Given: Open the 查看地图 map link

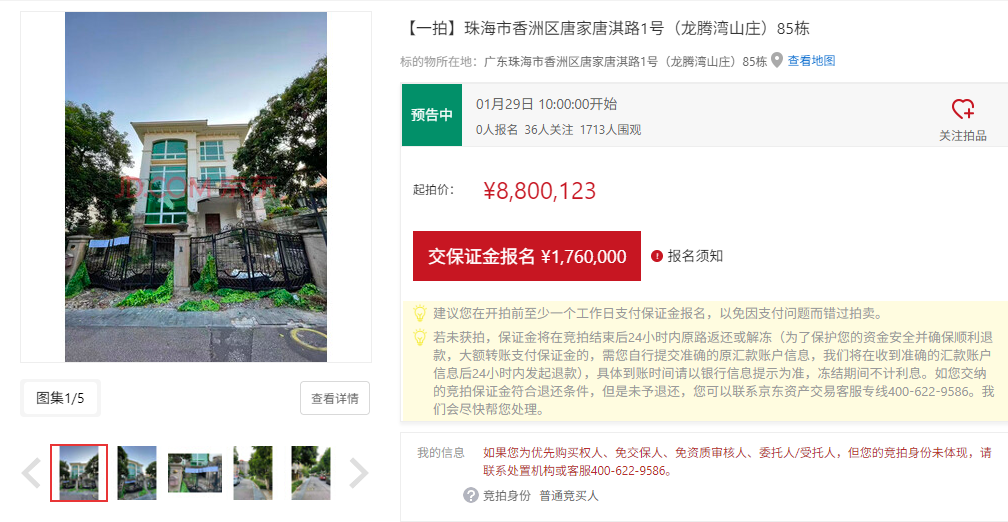Looking at the screenshot, I should tap(811, 61).
